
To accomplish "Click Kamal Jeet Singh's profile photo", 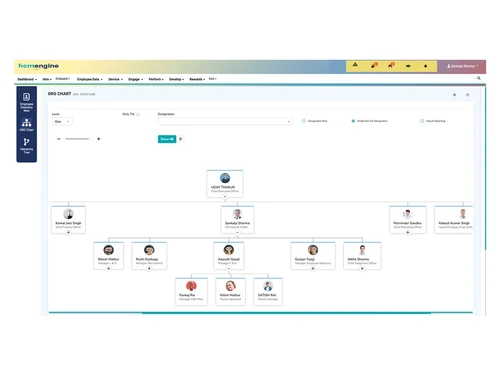I will [x=68, y=214].
